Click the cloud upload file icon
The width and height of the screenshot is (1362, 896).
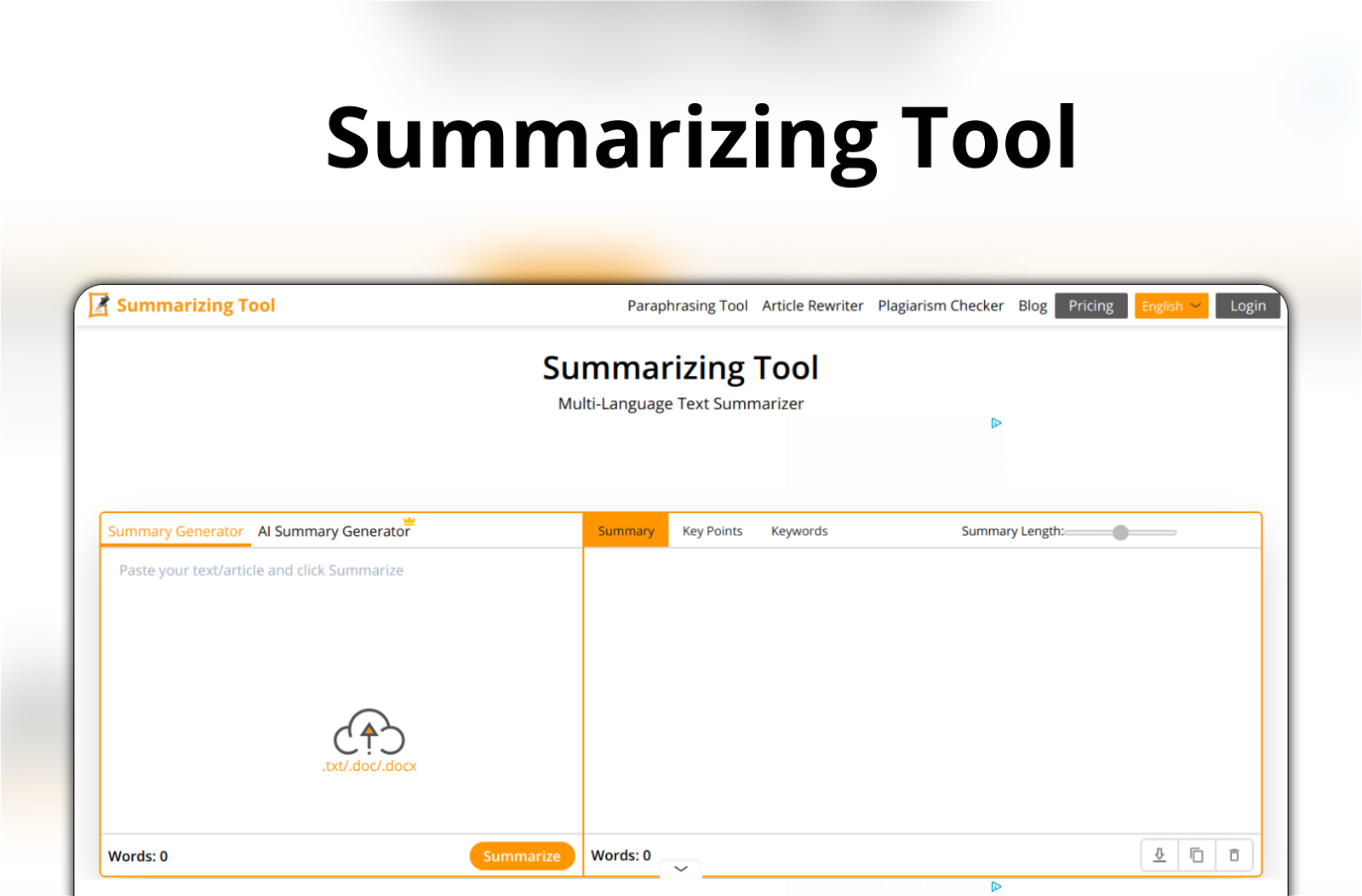tap(369, 732)
